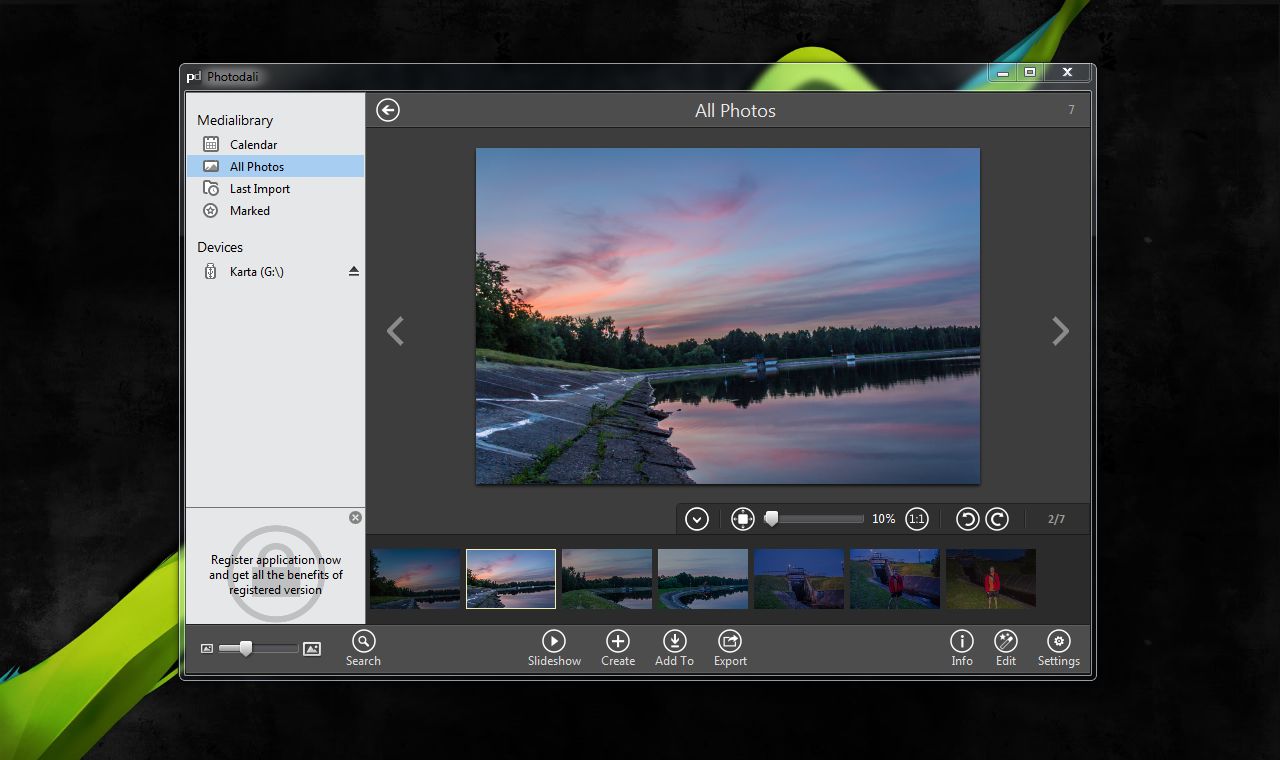Open the Edit tools
The image size is (1280, 760).
1006,648
